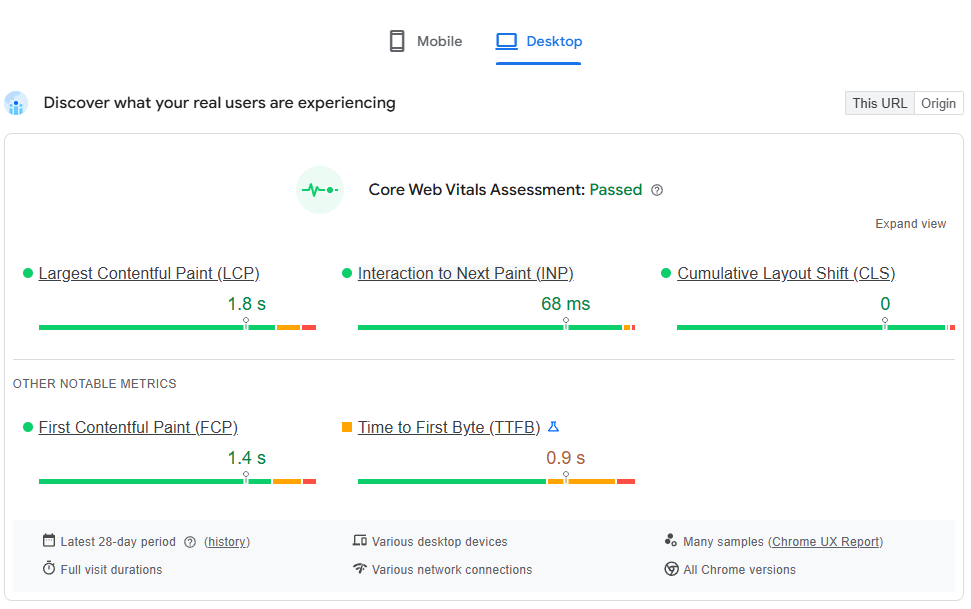Click the Chrome logo next to All Chrome versions
Screen dimensions: 971x609
point(671,569)
